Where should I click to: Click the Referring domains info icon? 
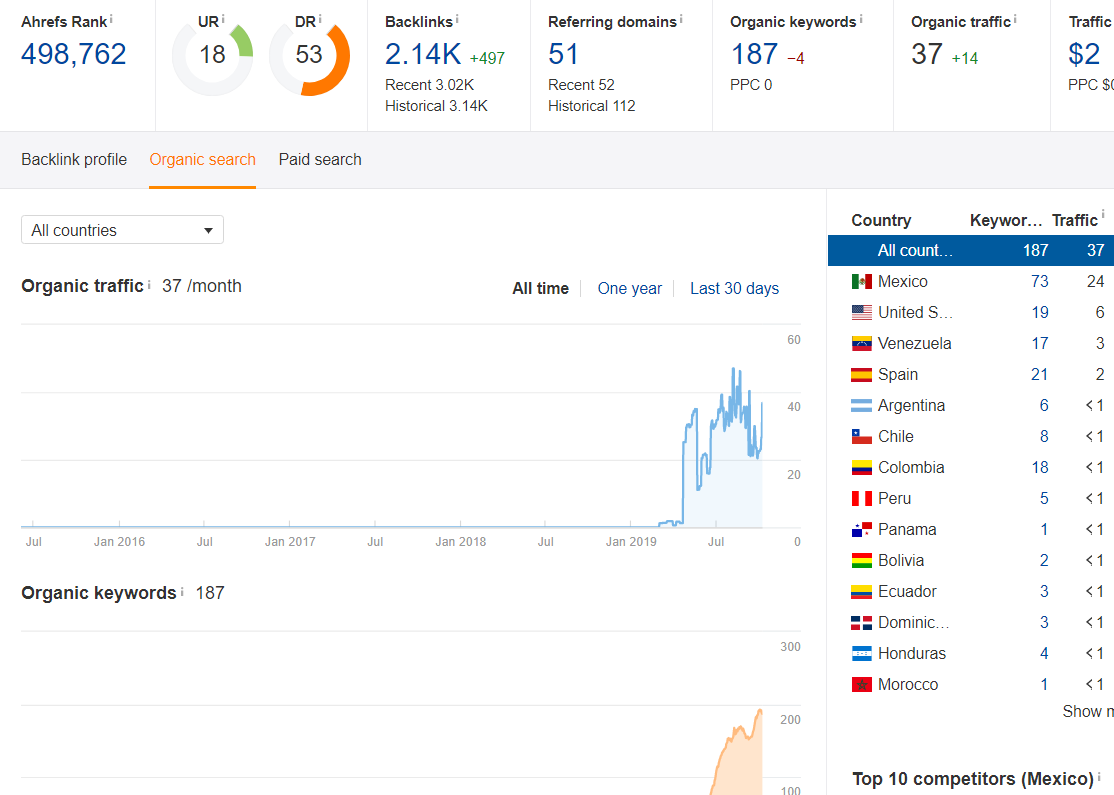pos(681,19)
